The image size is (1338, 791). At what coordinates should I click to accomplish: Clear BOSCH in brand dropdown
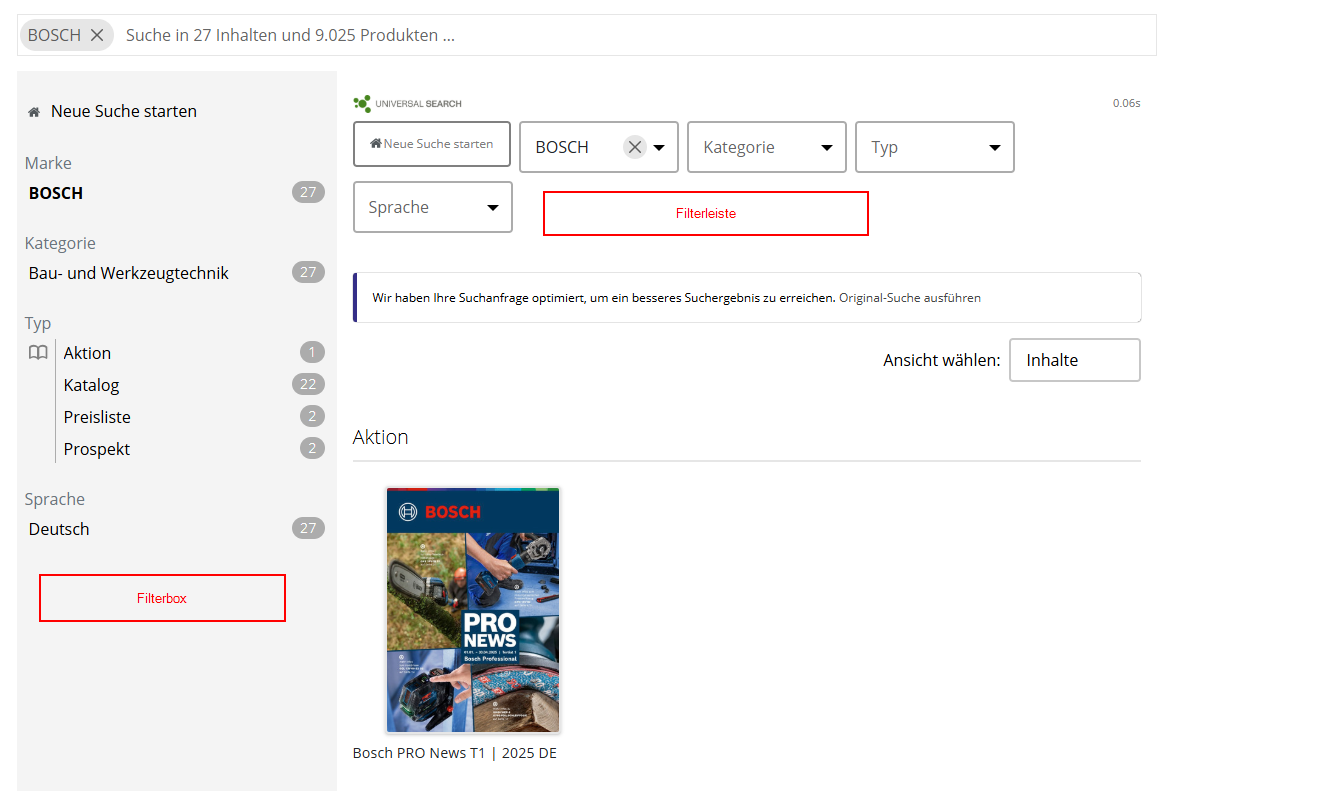tap(634, 147)
